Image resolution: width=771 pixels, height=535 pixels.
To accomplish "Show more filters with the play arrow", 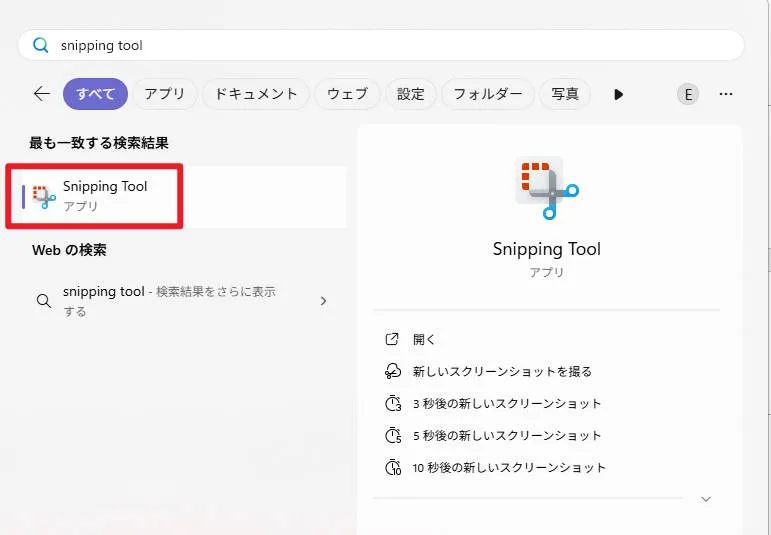I will (619, 94).
